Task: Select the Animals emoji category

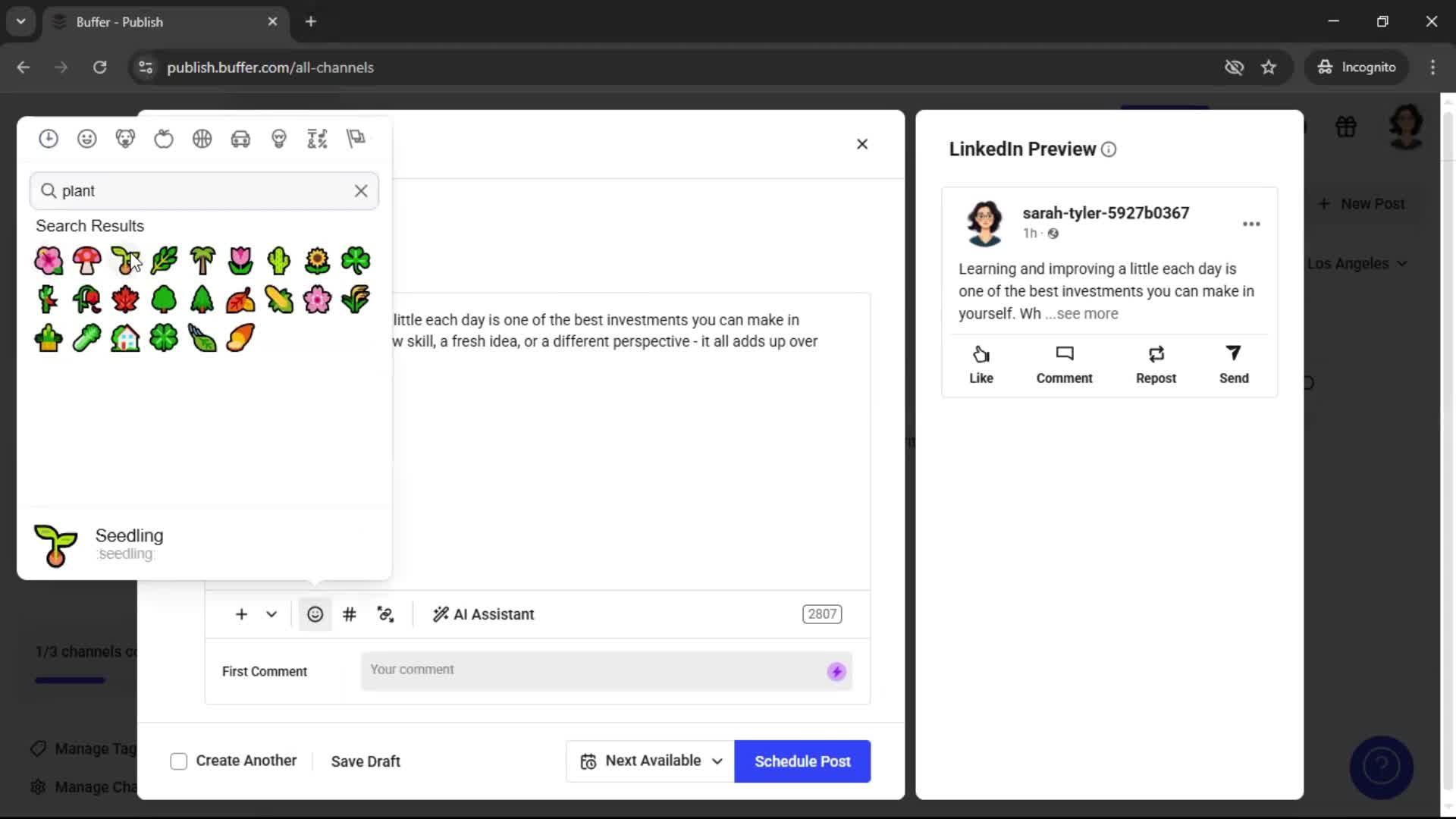Action: [x=126, y=138]
